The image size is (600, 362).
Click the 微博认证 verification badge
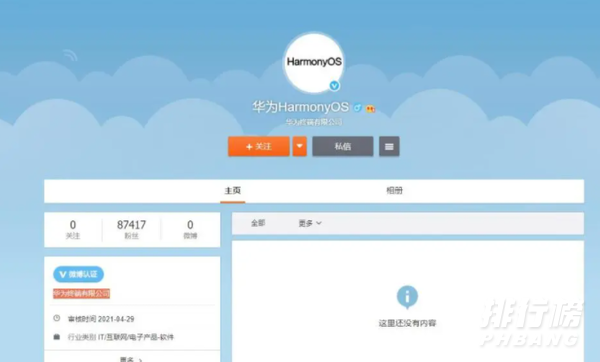click(x=78, y=274)
